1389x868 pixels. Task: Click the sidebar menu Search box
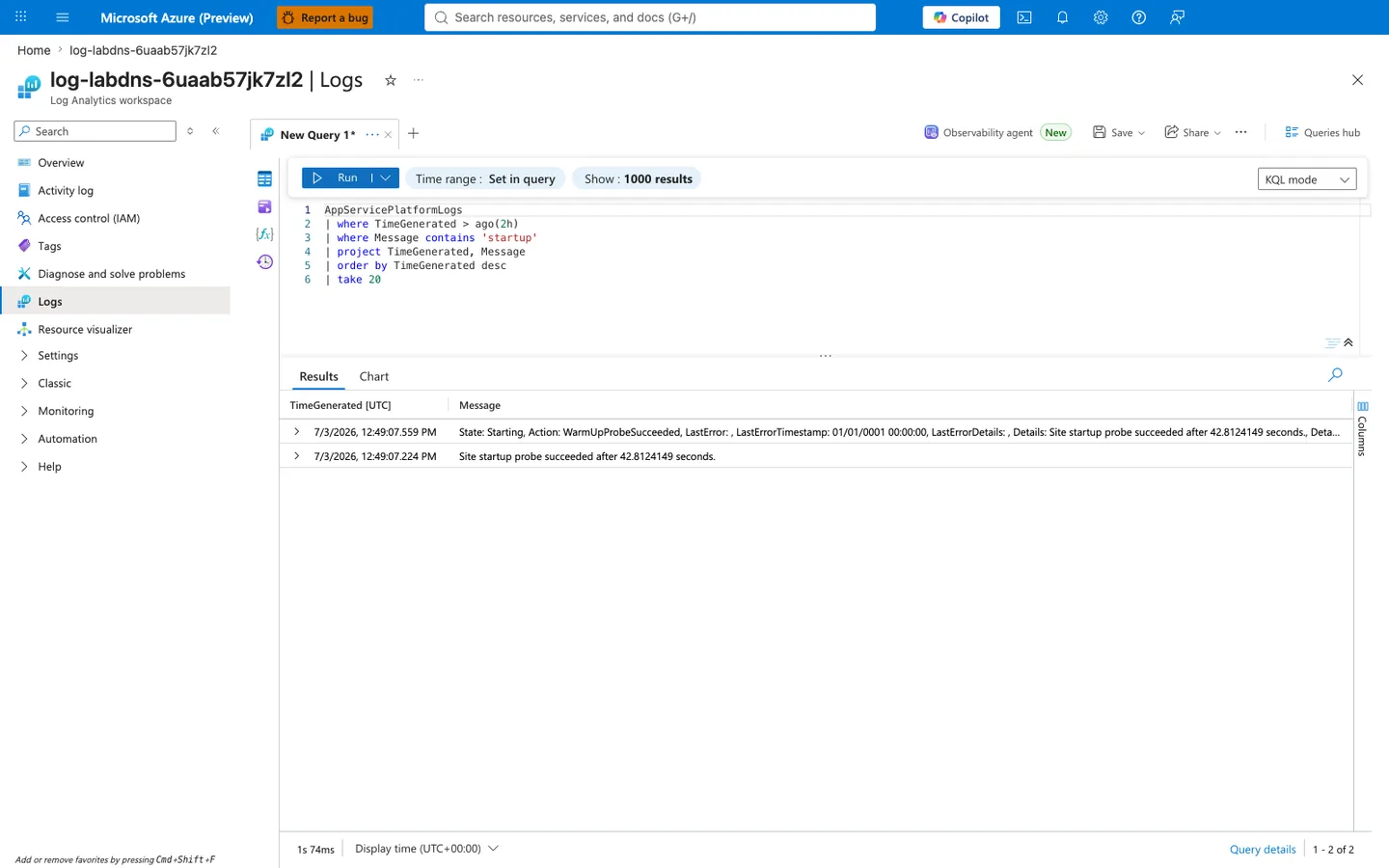(95, 131)
